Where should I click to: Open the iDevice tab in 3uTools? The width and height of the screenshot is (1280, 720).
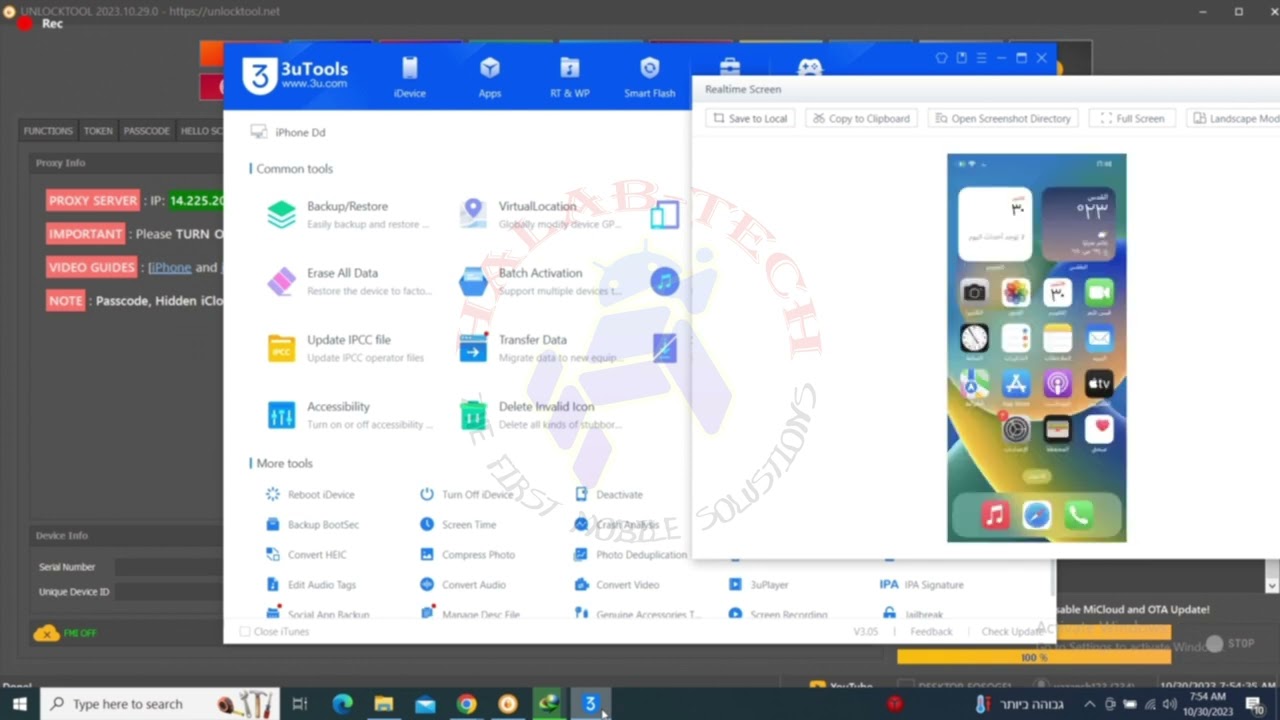coord(409,77)
